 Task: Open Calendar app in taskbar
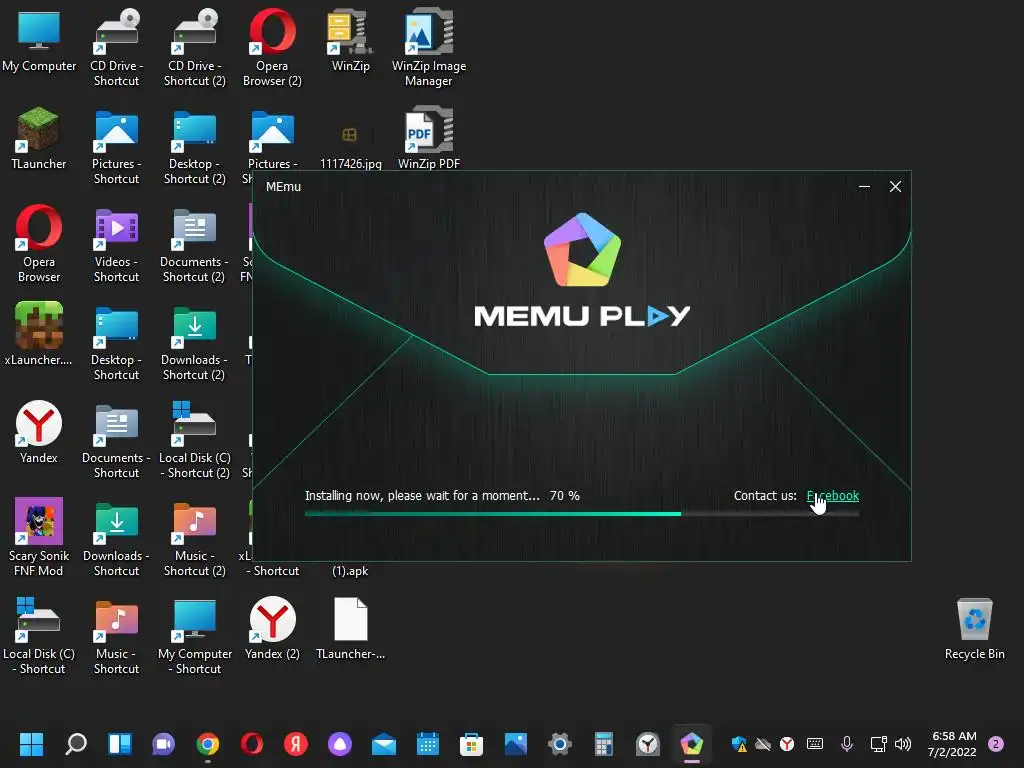point(428,744)
